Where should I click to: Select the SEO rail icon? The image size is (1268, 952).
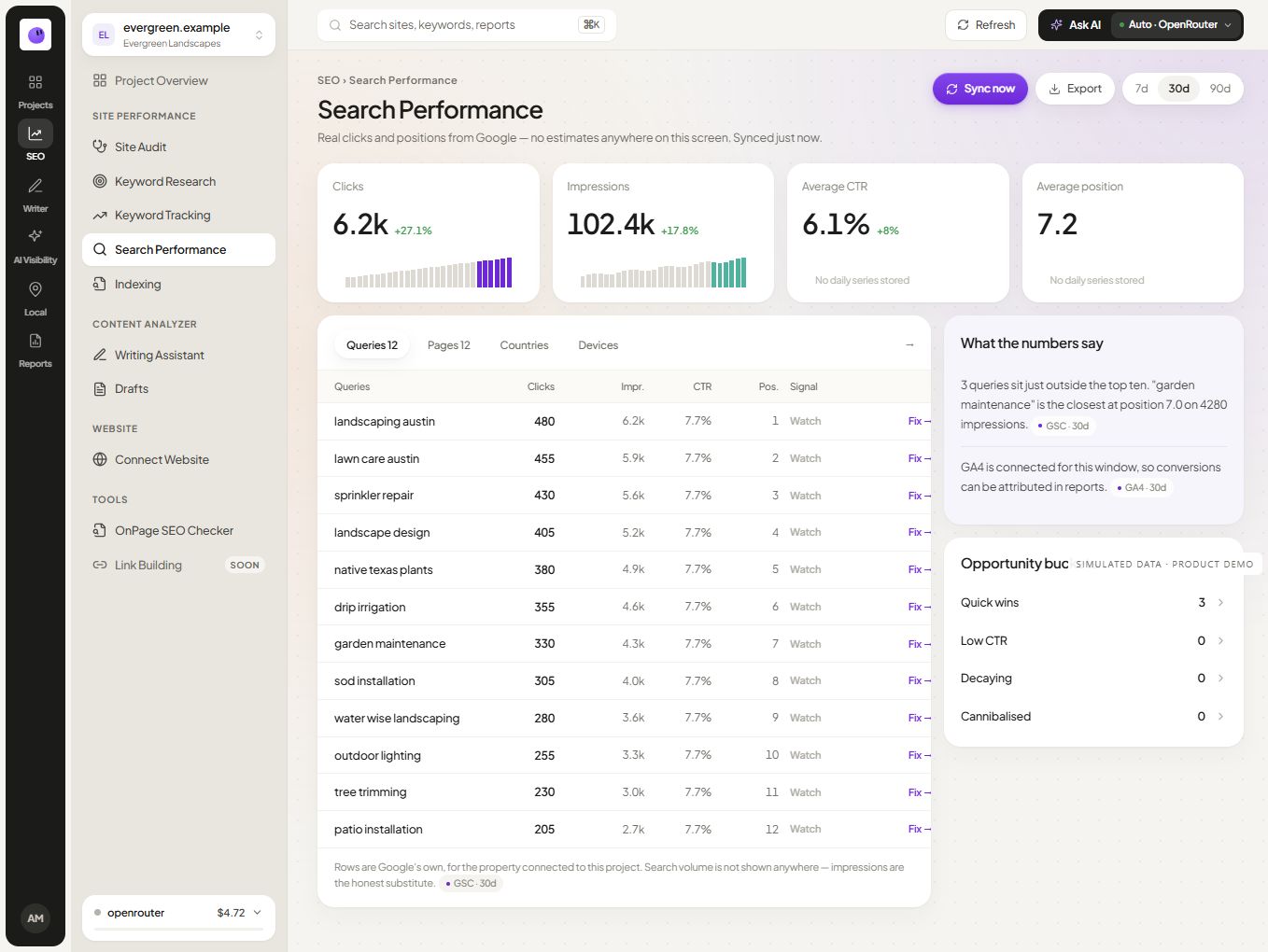point(35,142)
